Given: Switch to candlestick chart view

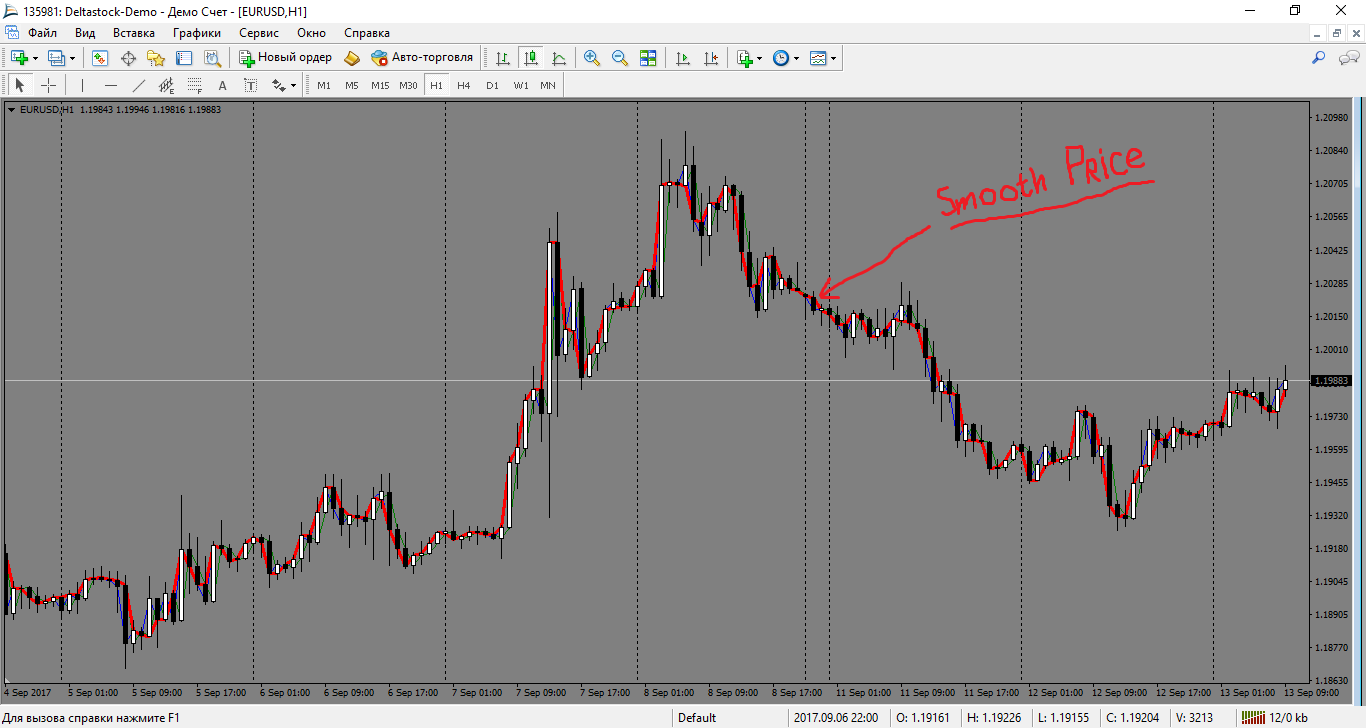Looking at the screenshot, I should [531, 58].
